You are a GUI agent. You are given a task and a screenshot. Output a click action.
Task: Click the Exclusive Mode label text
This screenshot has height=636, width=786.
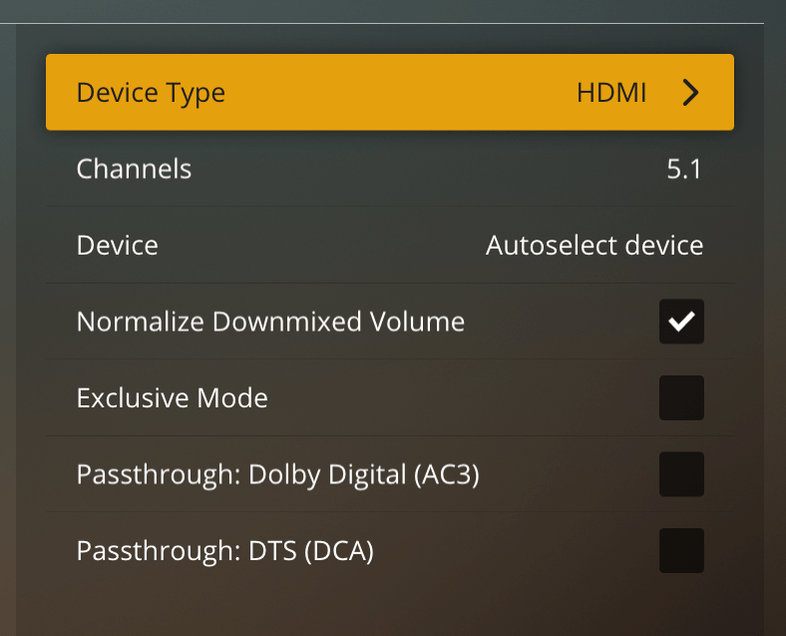click(x=172, y=398)
